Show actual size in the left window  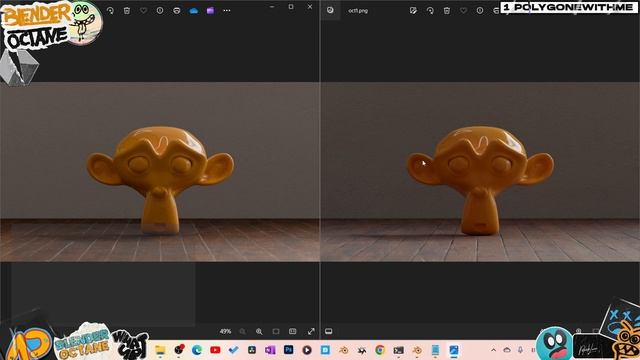point(293,331)
